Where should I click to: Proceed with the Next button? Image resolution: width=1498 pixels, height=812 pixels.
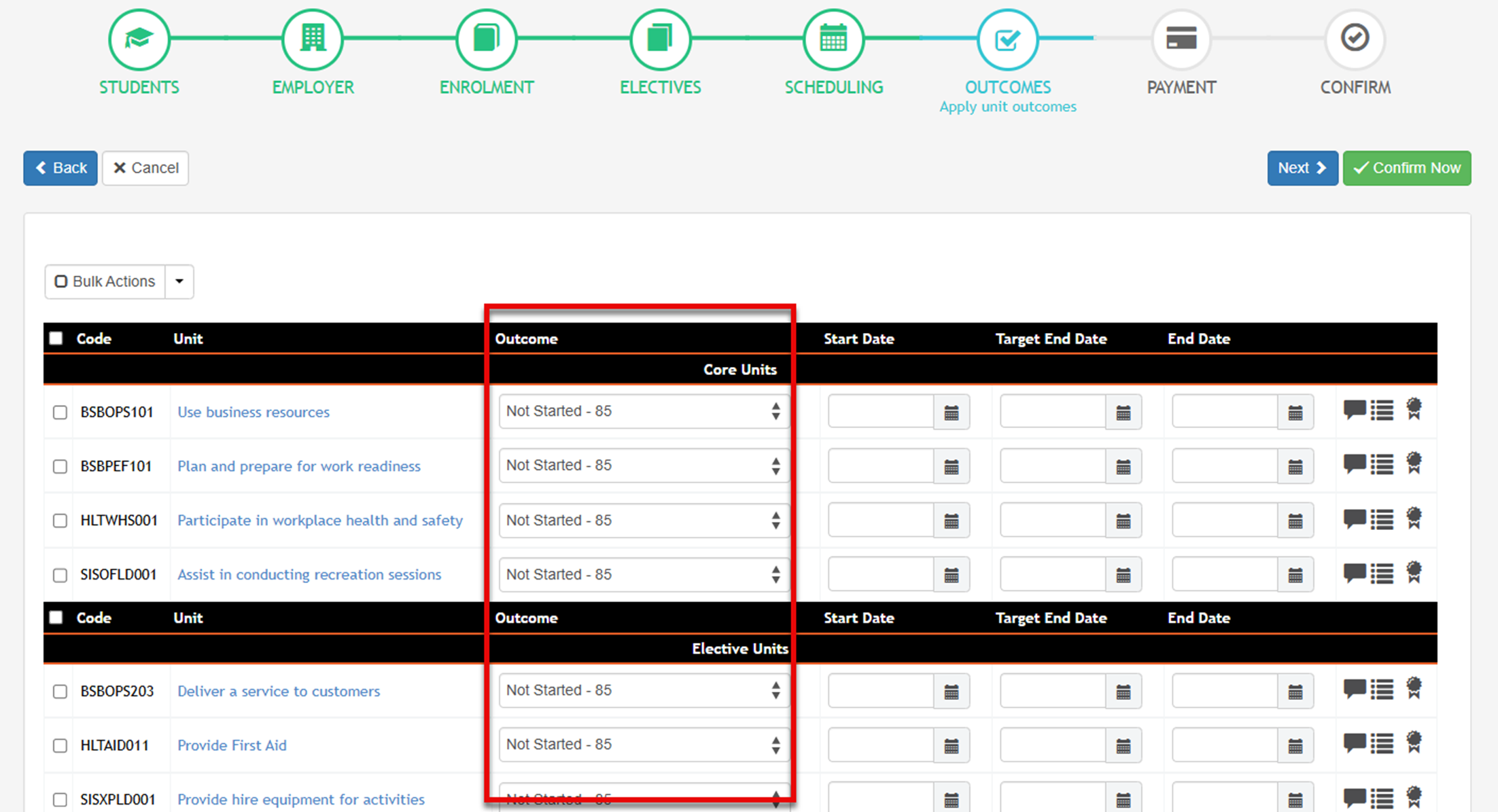pyautogui.click(x=1302, y=168)
